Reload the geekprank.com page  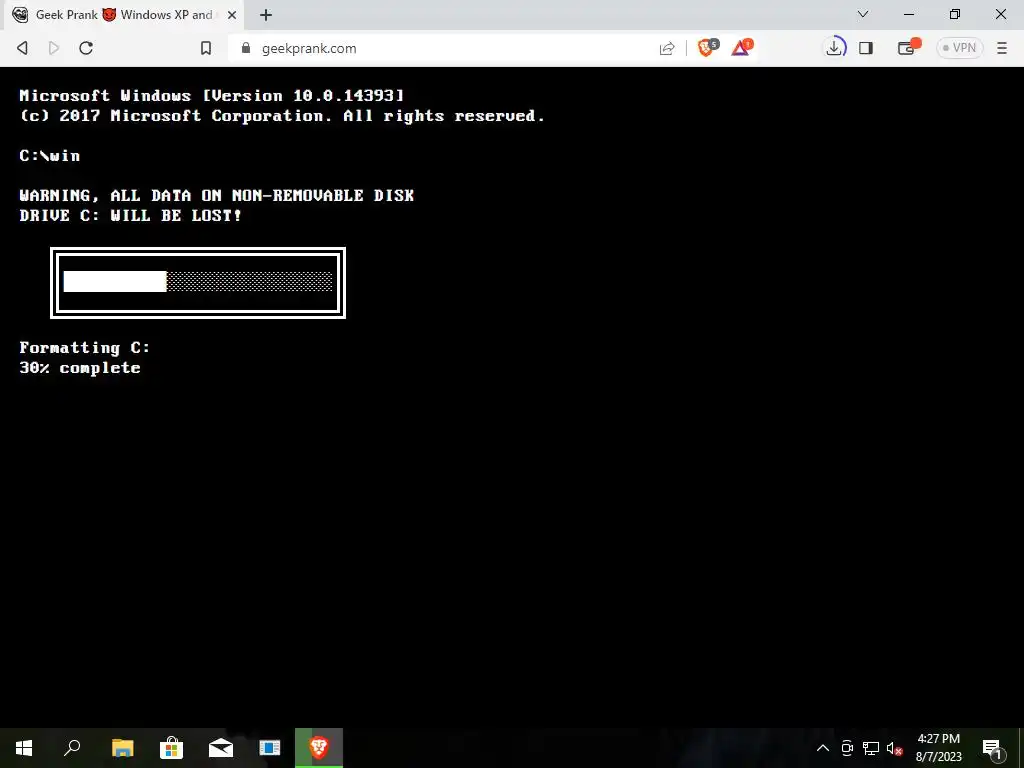click(x=86, y=48)
